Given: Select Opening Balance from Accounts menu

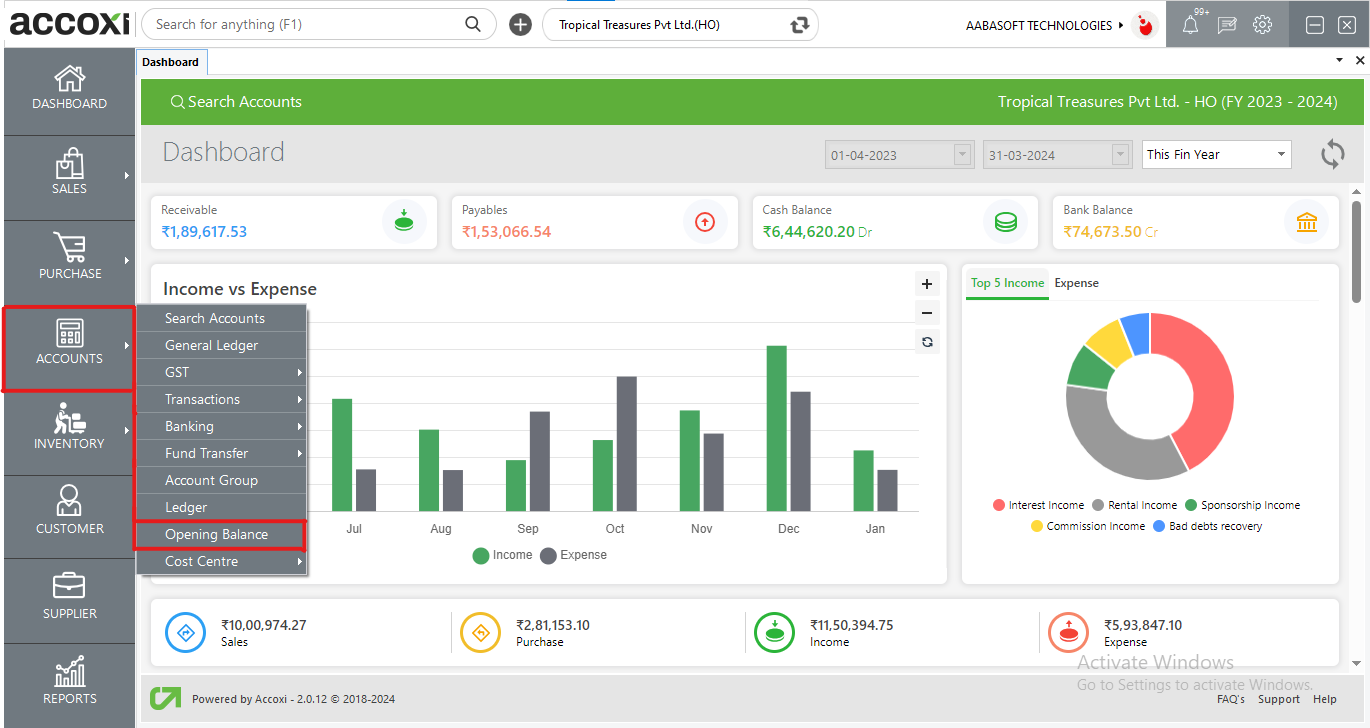Looking at the screenshot, I should tap(217, 534).
